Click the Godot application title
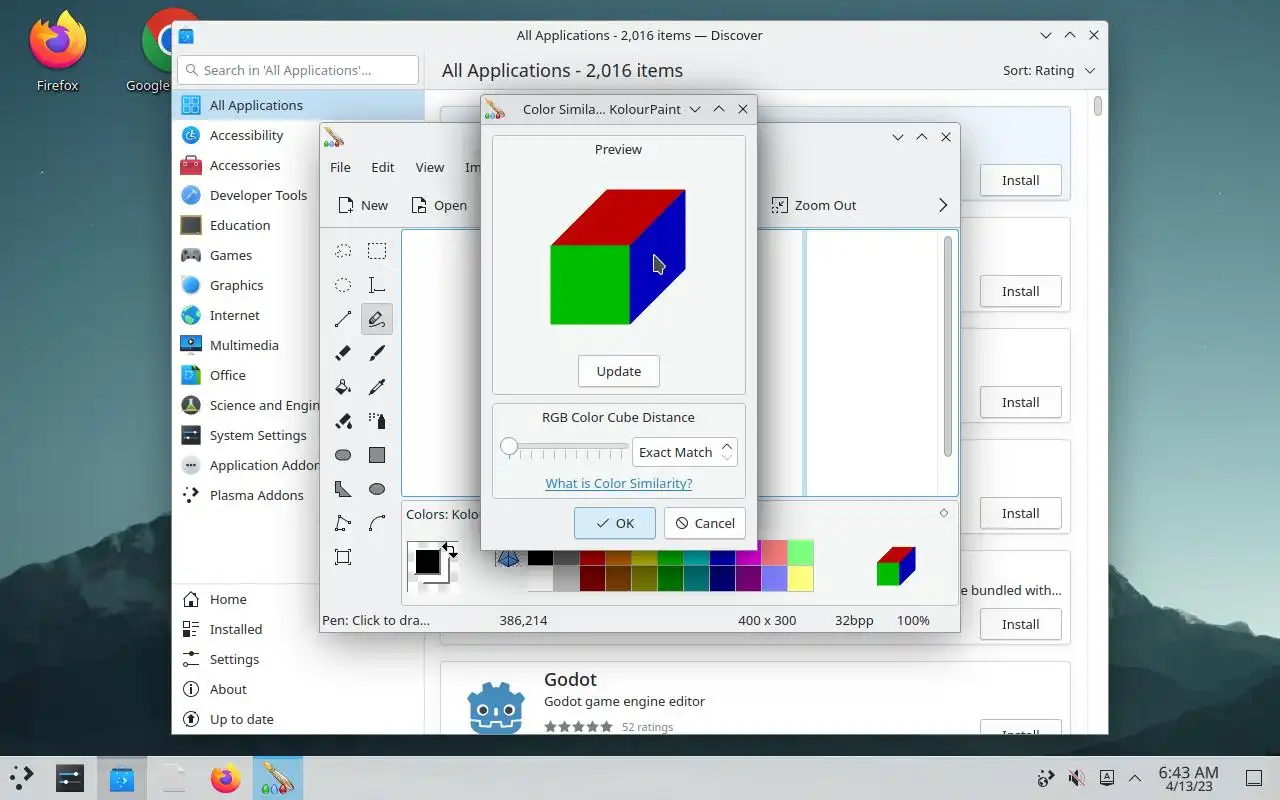Image resolution: width=1280 pixels, height=800 pixels. [x=570, y=679]
